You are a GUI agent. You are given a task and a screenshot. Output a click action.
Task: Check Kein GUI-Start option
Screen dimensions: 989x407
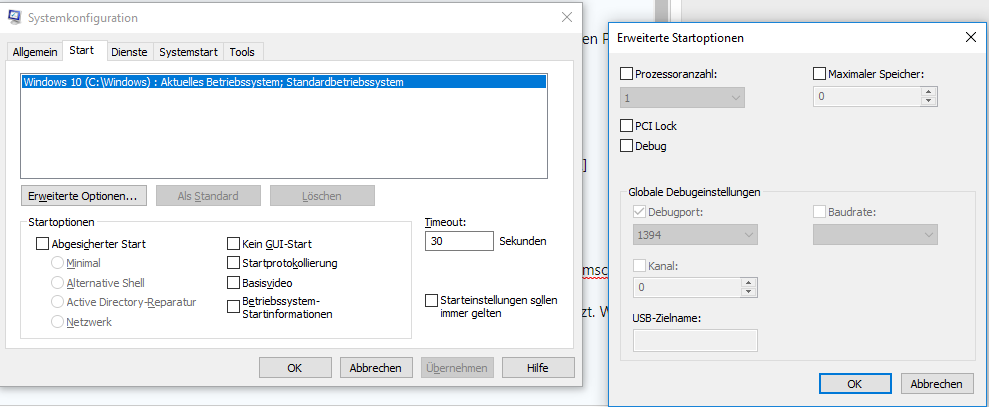[x=234, y=243]
